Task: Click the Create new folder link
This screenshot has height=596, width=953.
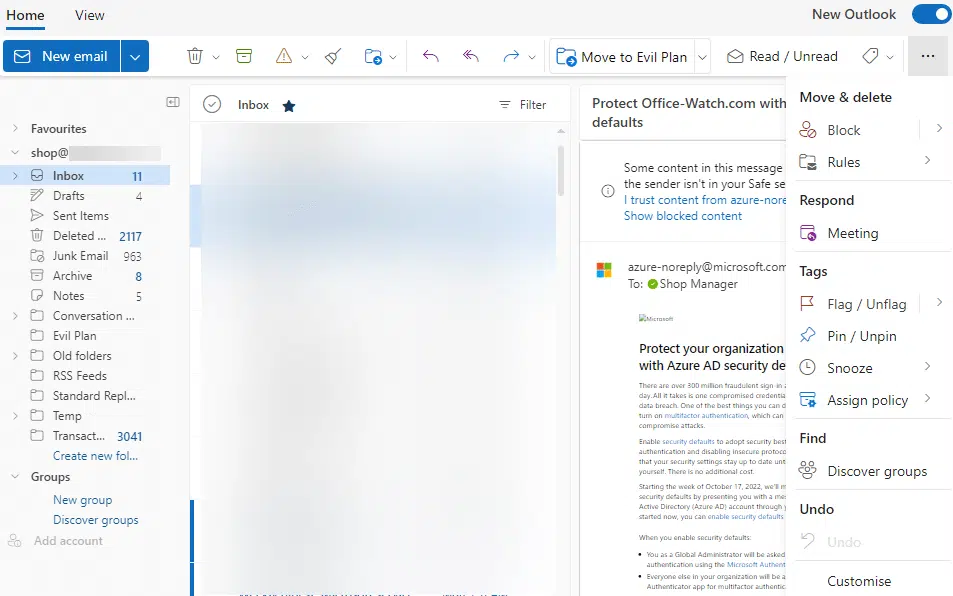Action: tap(95, 456)
